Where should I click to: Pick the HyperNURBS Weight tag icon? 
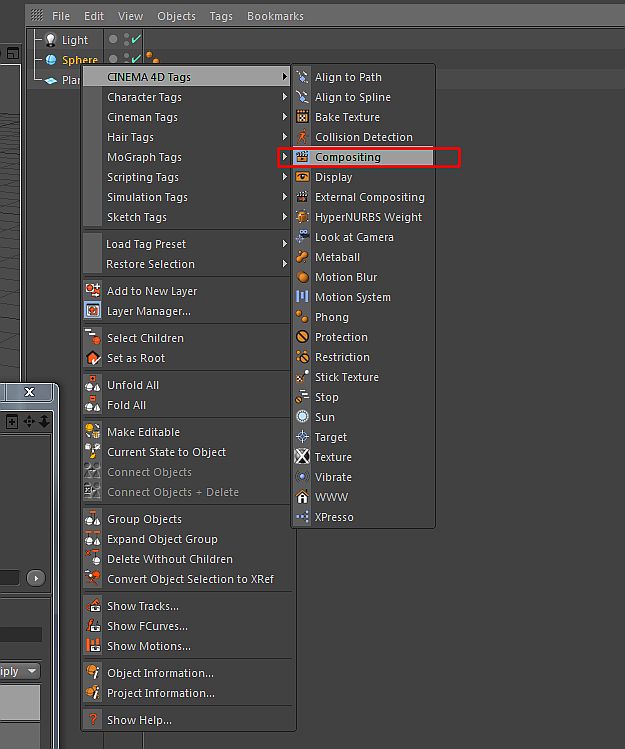coord(302,217)
